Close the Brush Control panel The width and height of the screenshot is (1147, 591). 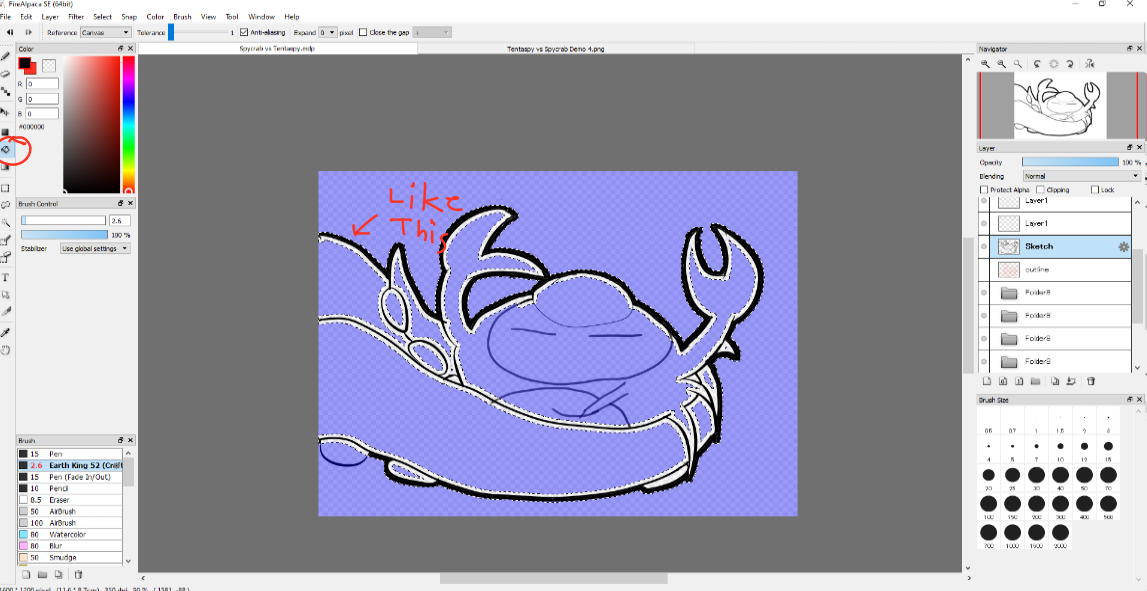pyautogui.click(x=130, y=203)
